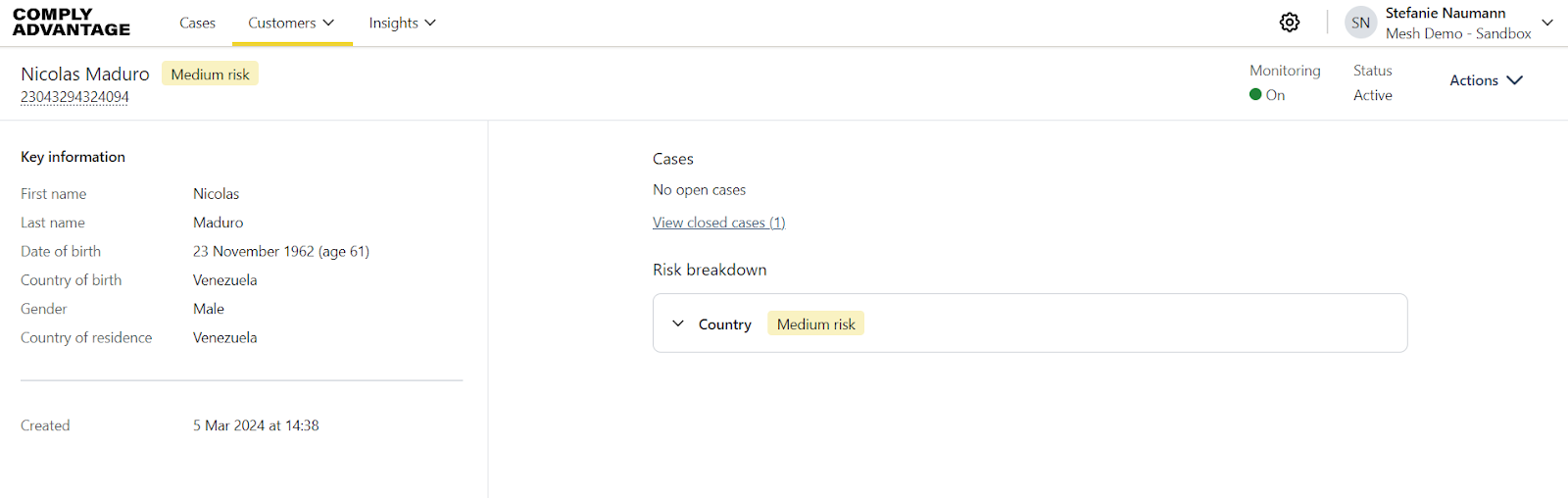Click the Medium risk badge beside the name
The width and height of the screenshot is (1568, 498).
(210, 75)
